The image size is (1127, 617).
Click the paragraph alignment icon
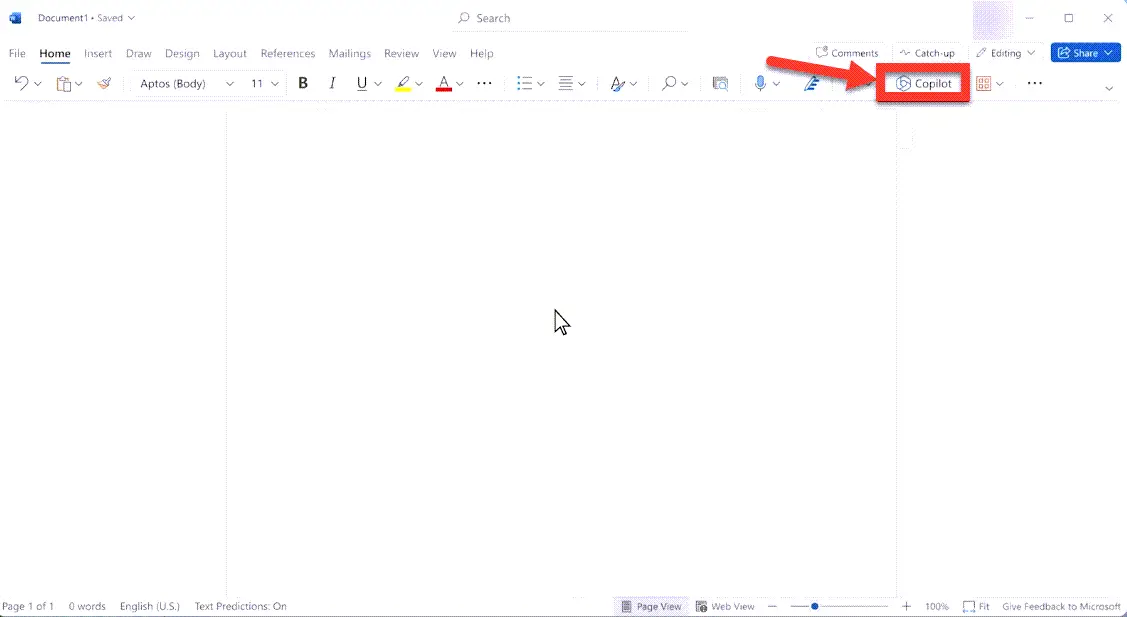point(566,83)
